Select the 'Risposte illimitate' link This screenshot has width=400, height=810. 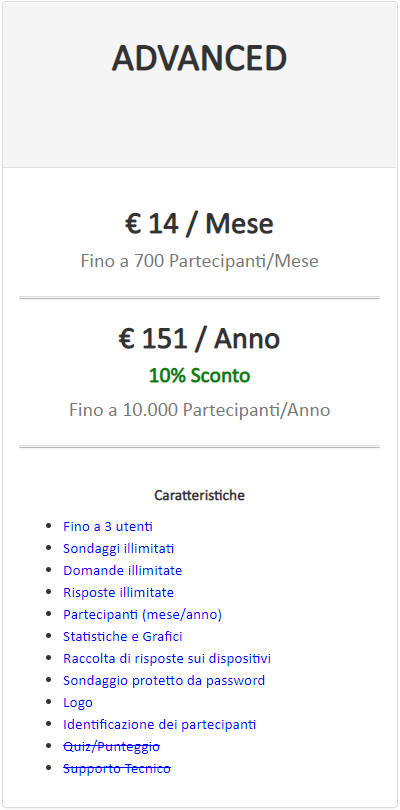118,593
